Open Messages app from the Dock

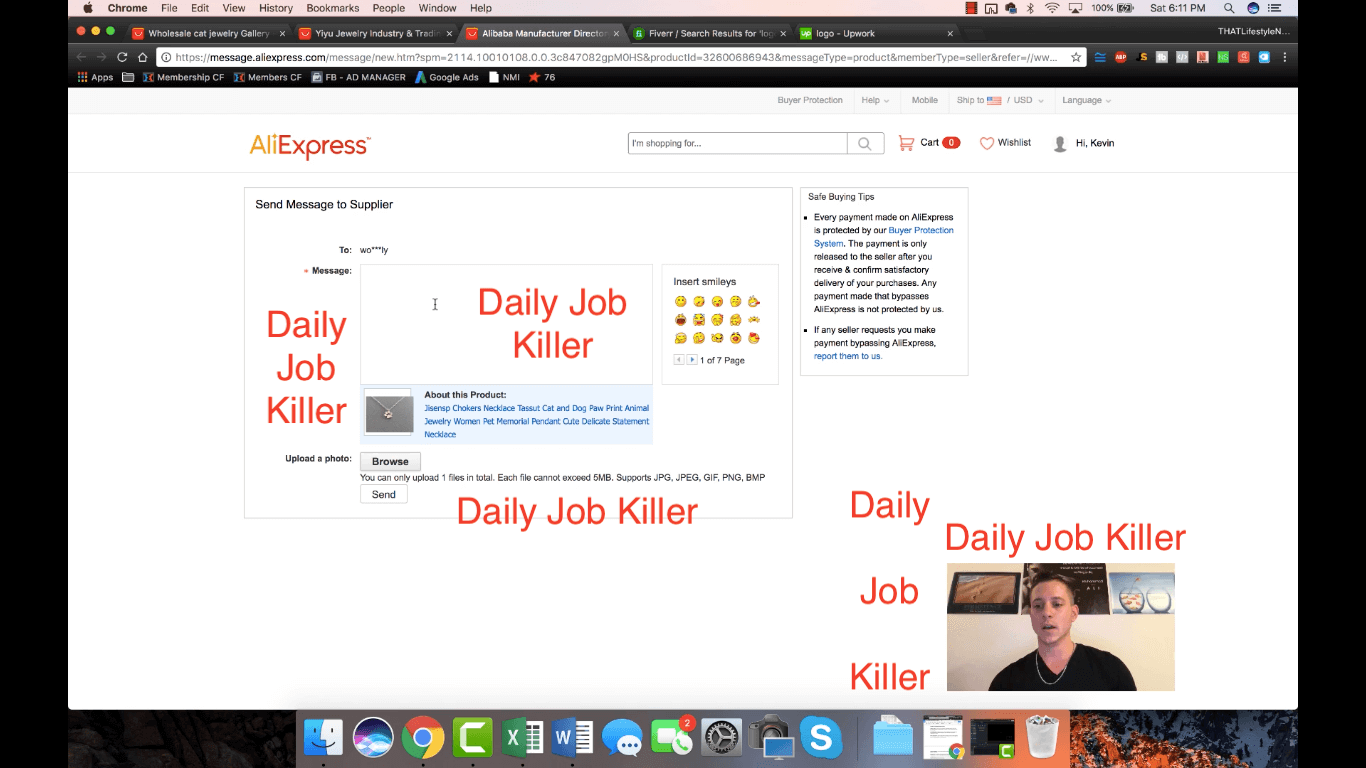(x=622, y=740)
